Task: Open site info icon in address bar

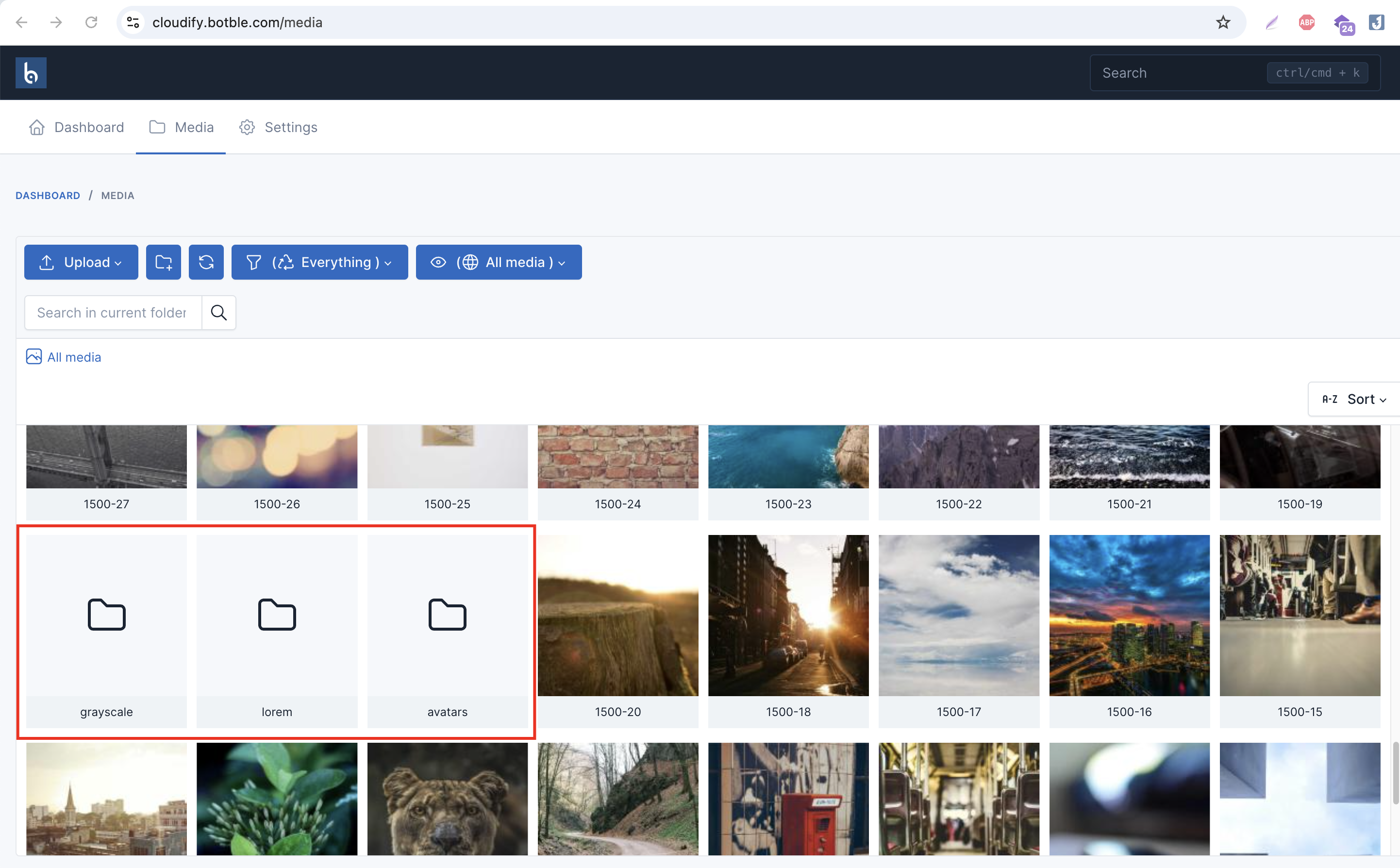Action: tap(133, 22)
